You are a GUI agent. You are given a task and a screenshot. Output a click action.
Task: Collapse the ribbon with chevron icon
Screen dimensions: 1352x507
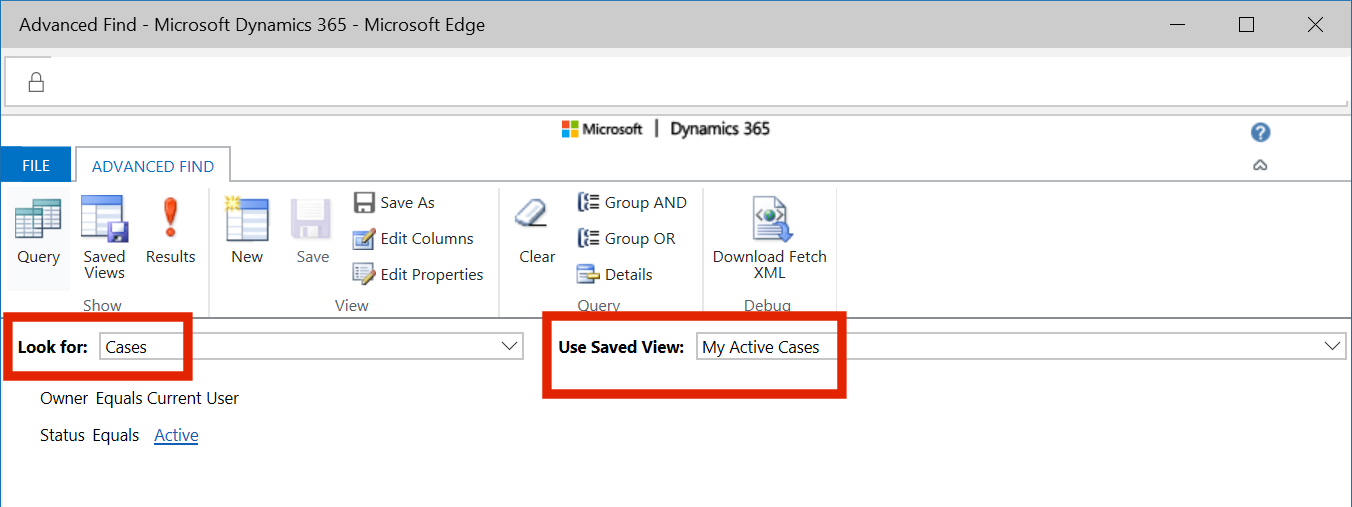click(1260, 166)
